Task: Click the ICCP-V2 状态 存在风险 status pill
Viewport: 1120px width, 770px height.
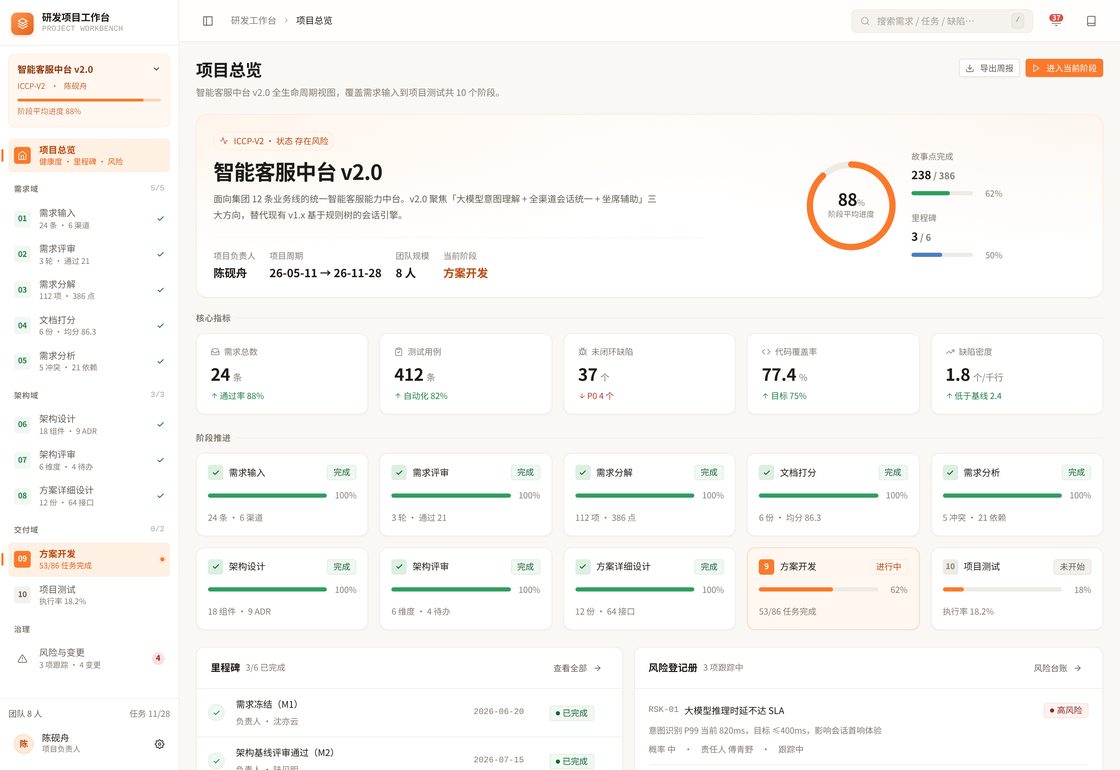Action: click(x=274, y=141)
